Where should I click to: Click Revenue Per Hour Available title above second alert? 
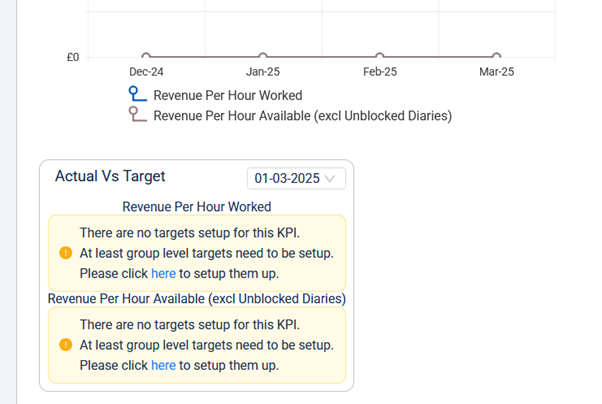click(x=197, y=298)
